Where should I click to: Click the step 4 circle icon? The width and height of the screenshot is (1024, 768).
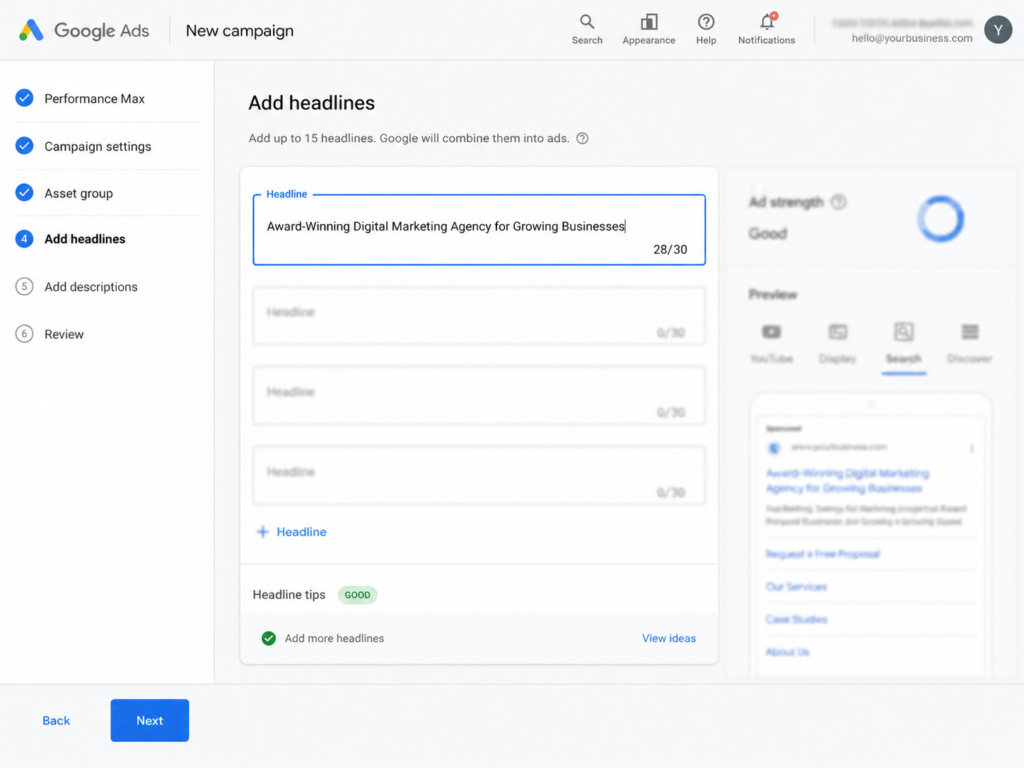24,239
